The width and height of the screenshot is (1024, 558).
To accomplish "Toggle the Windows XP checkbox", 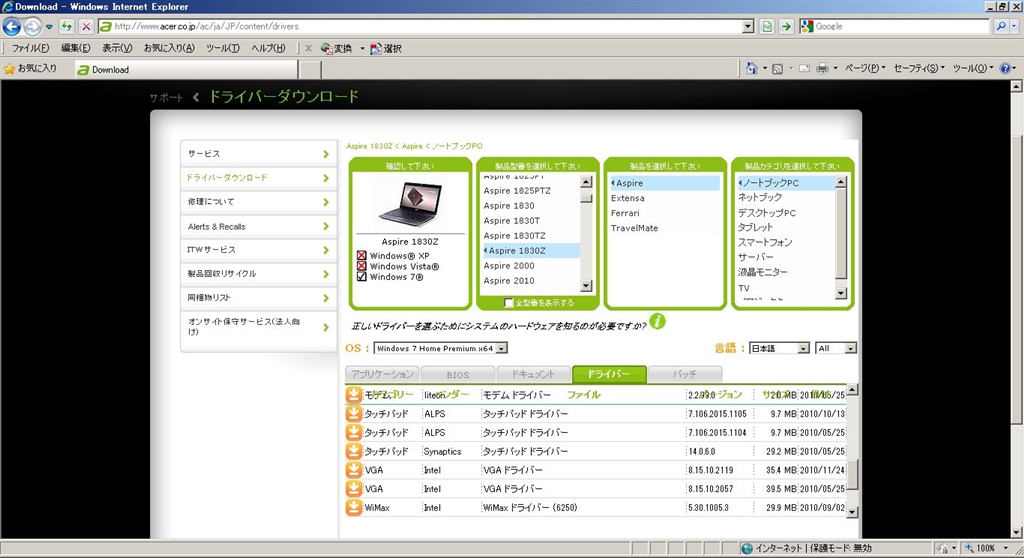I will pos(362,256).
